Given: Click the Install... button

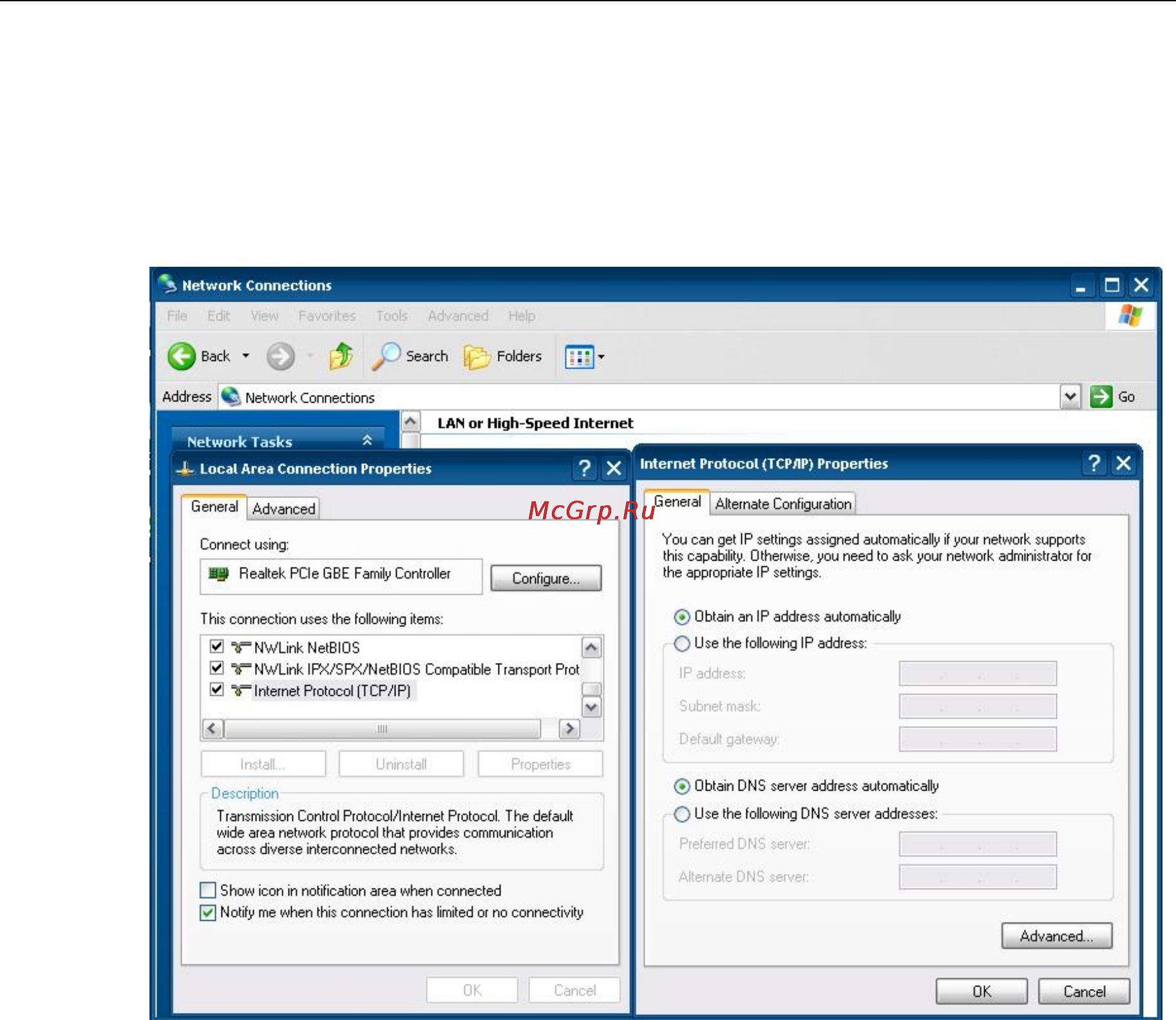Looking at the screenshot, I should (263, 764).
